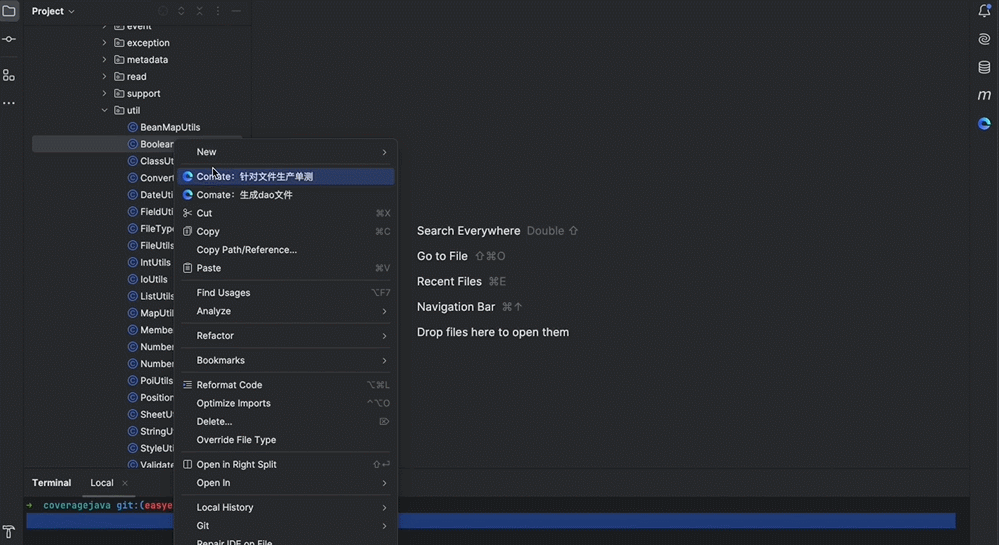Open the Comate plugin icon in right sidebar
The height and width of the screenshot is (545, 999).
[x=984, y=124]
